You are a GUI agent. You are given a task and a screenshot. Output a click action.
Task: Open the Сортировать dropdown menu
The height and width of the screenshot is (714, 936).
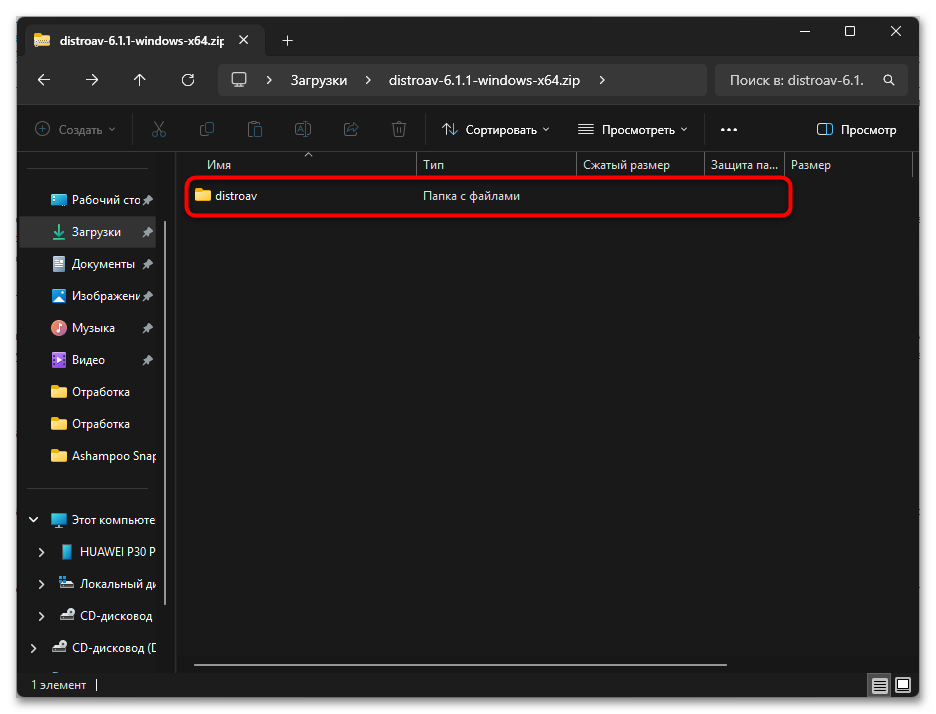(496, 129)
